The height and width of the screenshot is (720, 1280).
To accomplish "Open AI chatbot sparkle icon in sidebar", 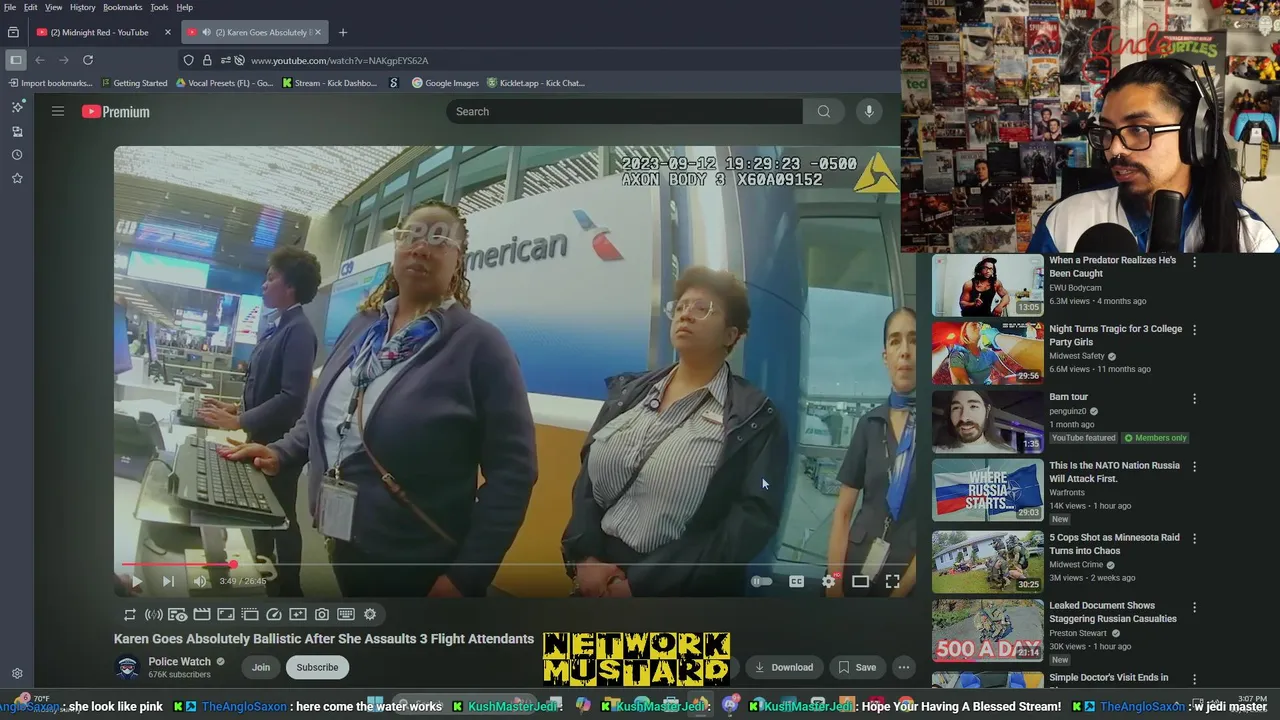I will 17,107.
